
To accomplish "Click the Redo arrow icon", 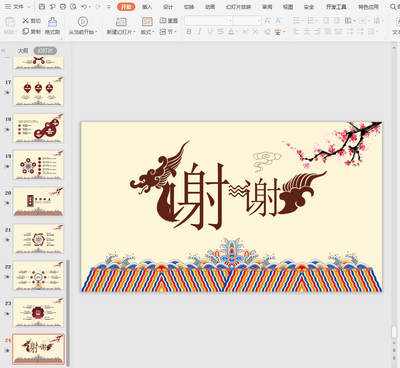I will tap(98, 7).
